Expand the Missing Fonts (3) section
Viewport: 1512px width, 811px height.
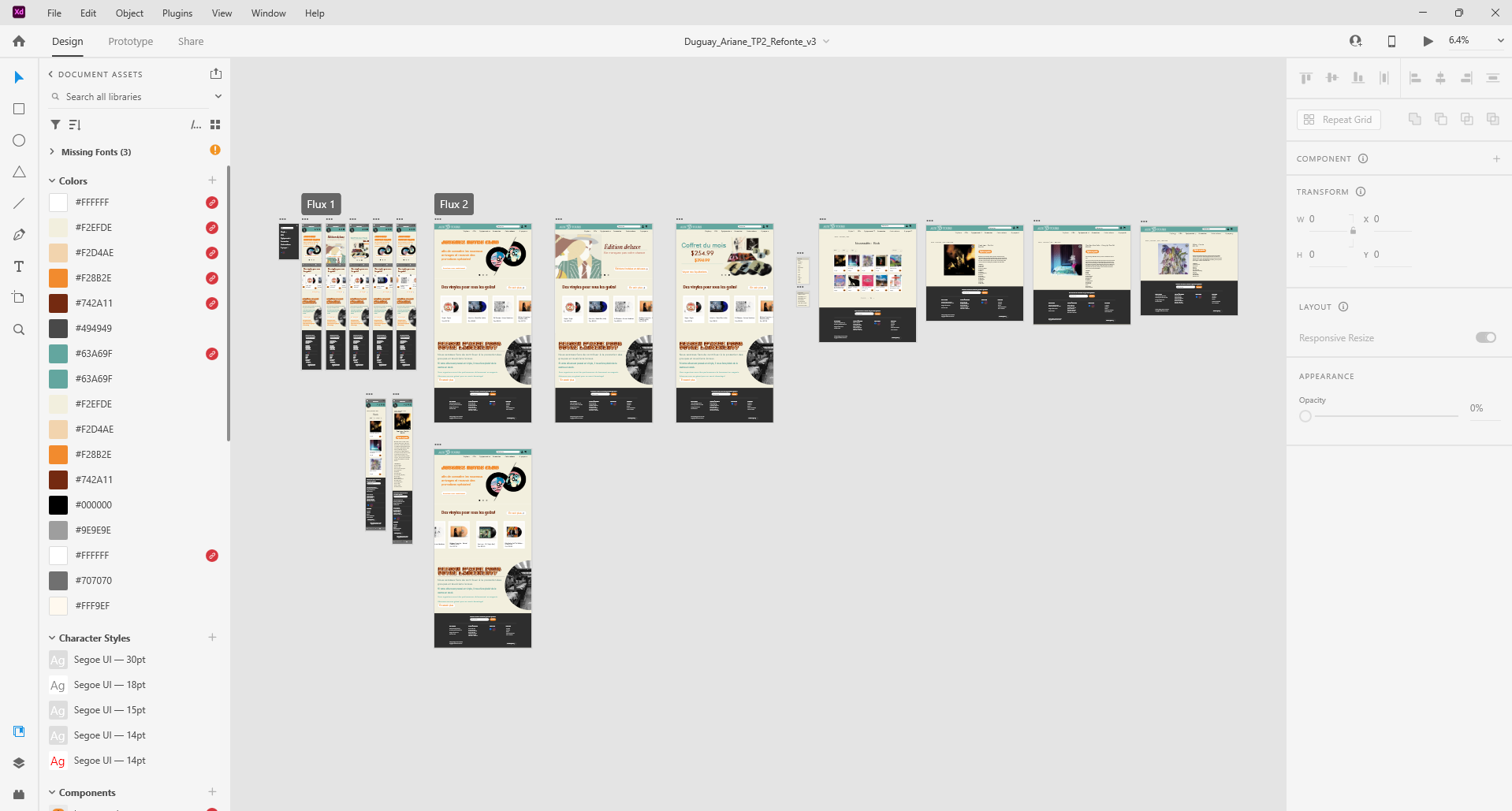pyautogui.click(x=52, y=151)
